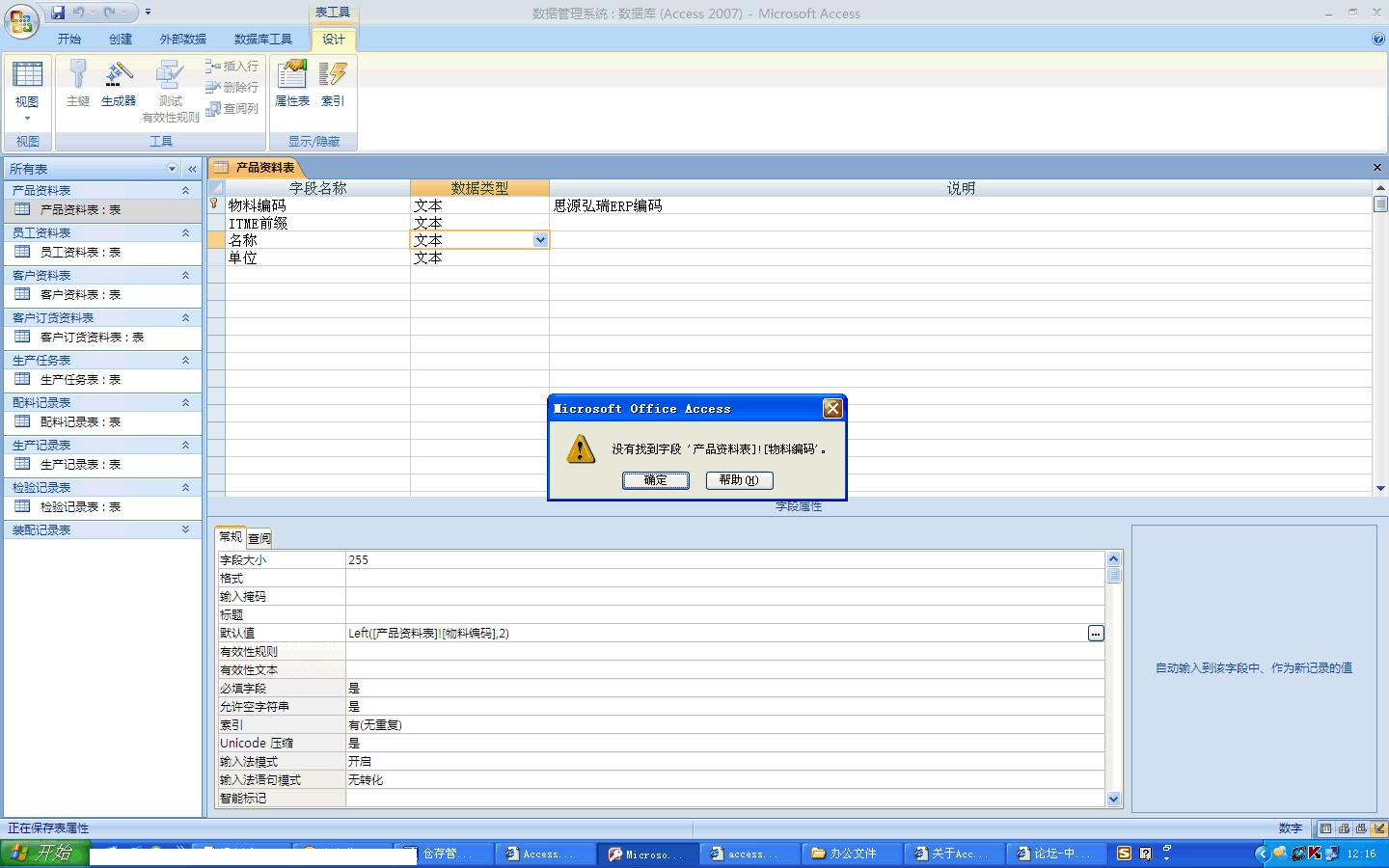
Task: Open expression builder via the ellipsis button
Action: click(x=1096, y=634)
